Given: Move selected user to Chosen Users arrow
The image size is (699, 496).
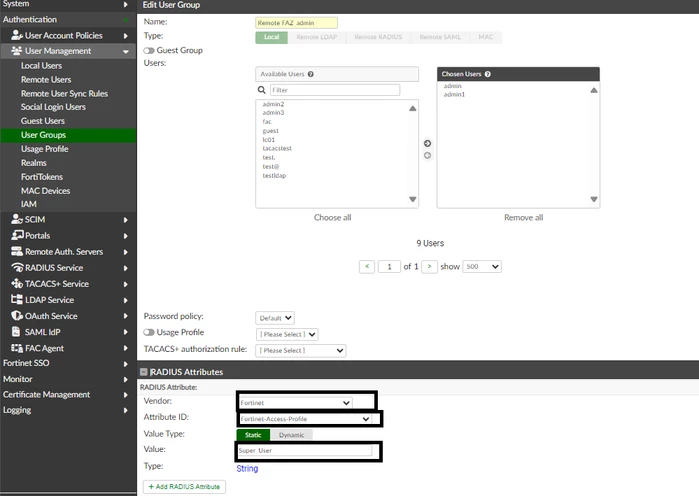Looking at the screenshot, I should [428, 143].
